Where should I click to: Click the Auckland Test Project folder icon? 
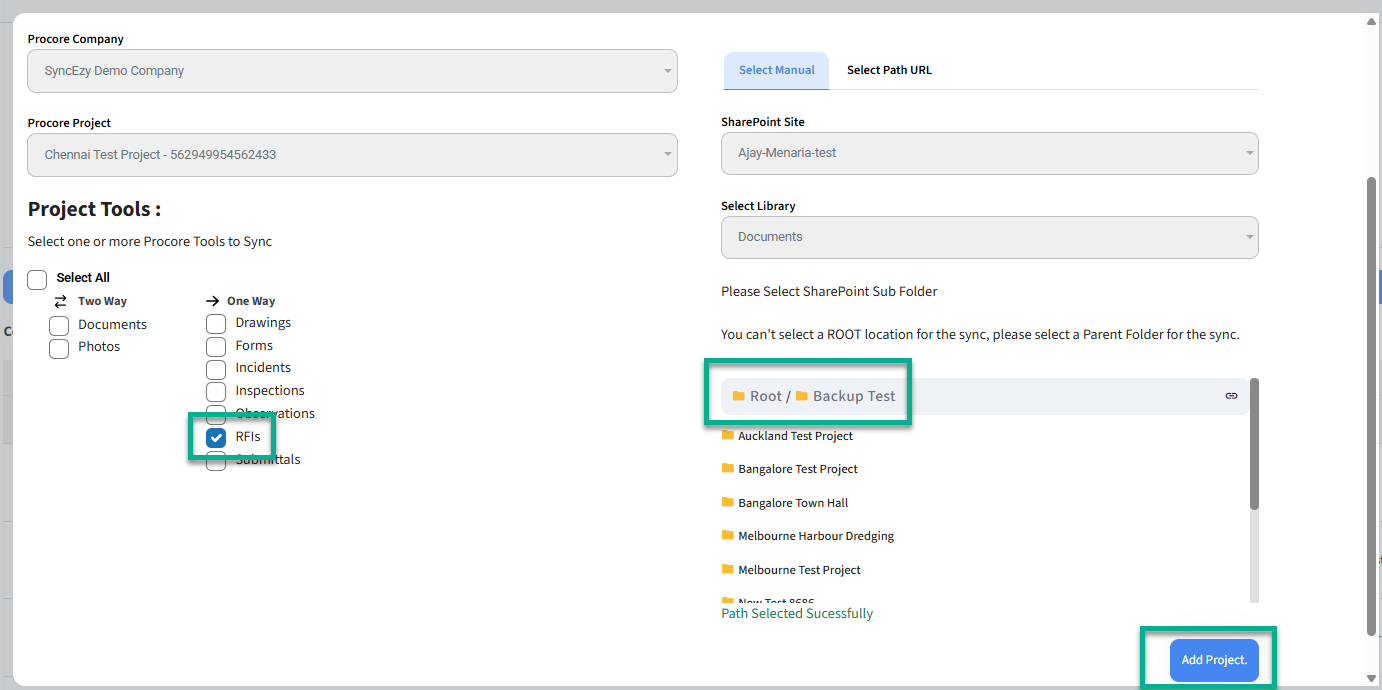pyautogui.click(x=728, y=435)
